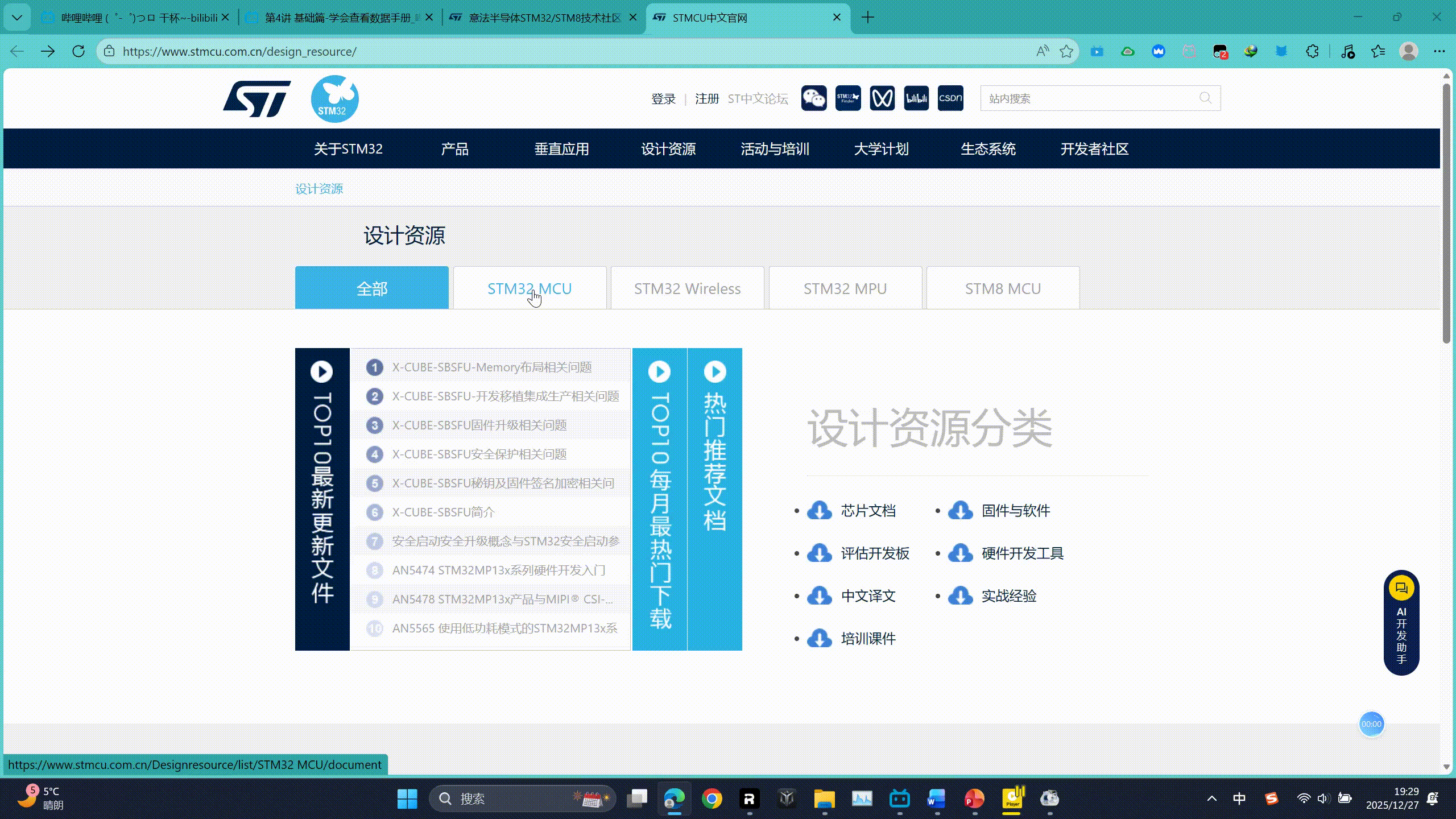Open the volume icon in system tray
Screen dimensions: 1456x819
1323,799
